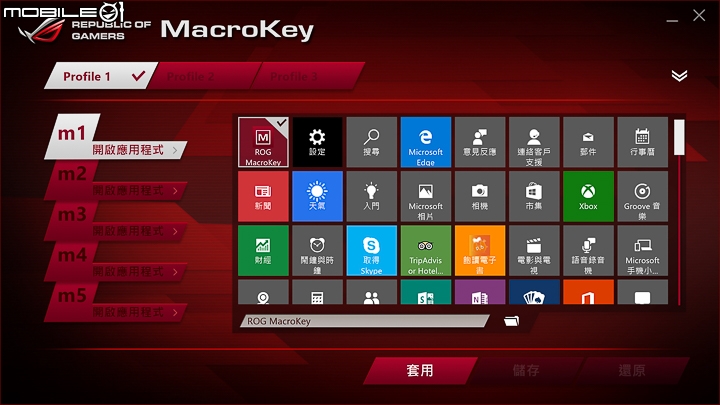Click the Save (儲存) button
The width and height of the screenshot is (720, 405).
coord(526,371)
